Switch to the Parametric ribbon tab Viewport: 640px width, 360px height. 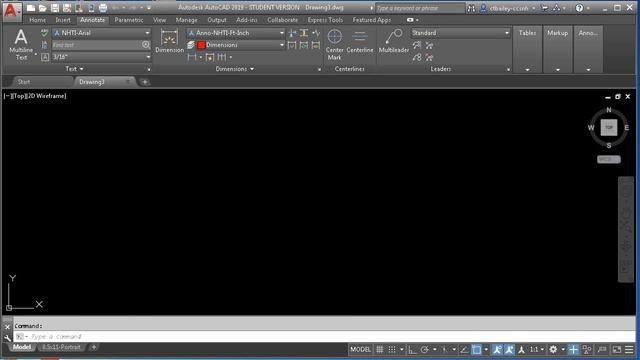click(129, 20)
